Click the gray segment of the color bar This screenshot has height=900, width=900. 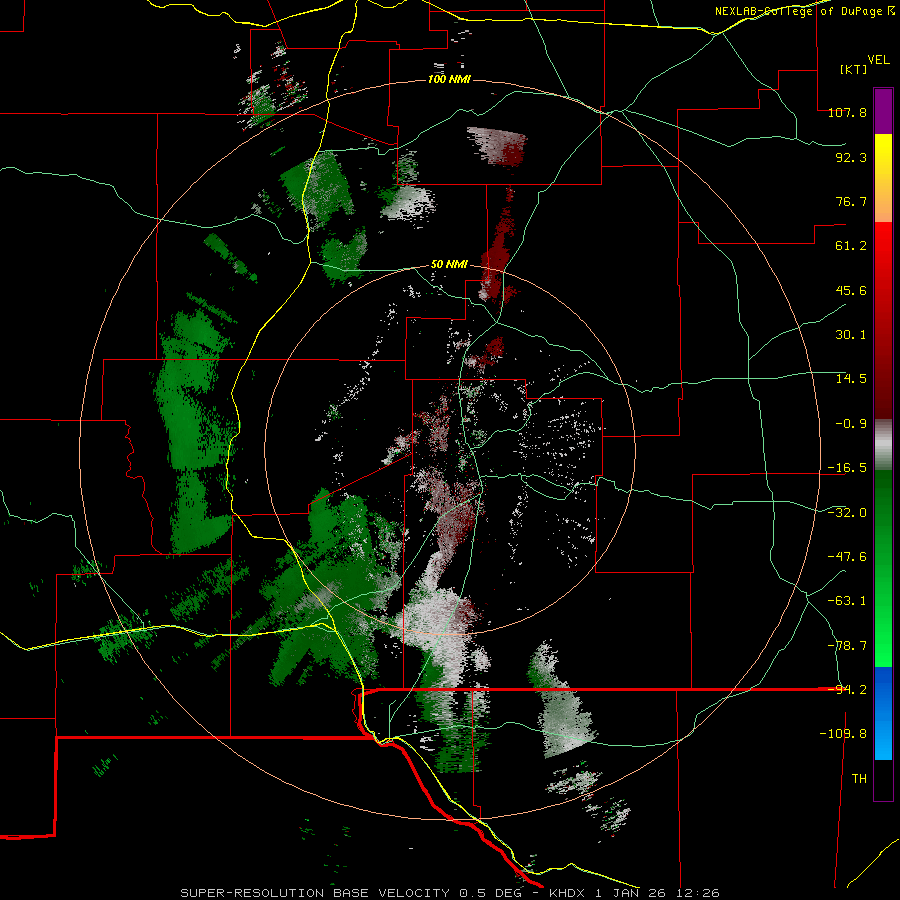(x=883, y=445)
